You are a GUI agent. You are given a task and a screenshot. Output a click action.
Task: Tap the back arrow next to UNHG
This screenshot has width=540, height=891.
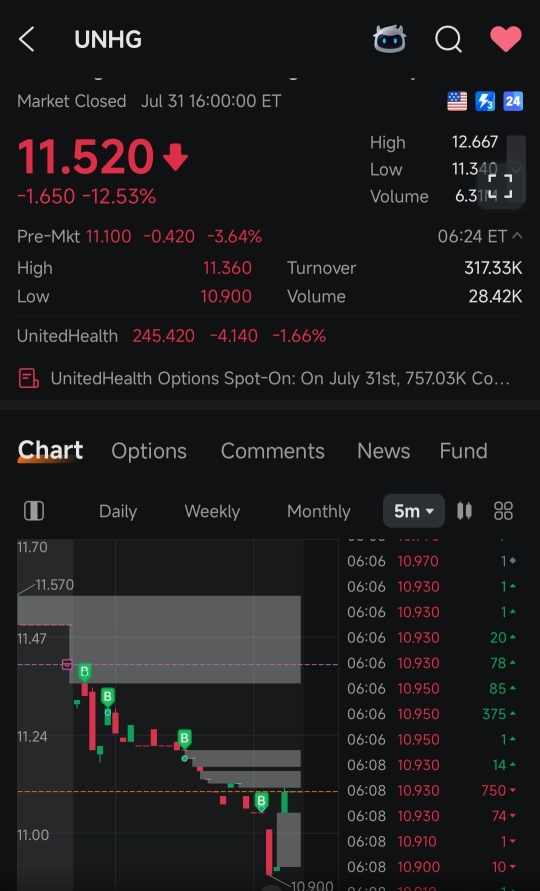[26, 40]
